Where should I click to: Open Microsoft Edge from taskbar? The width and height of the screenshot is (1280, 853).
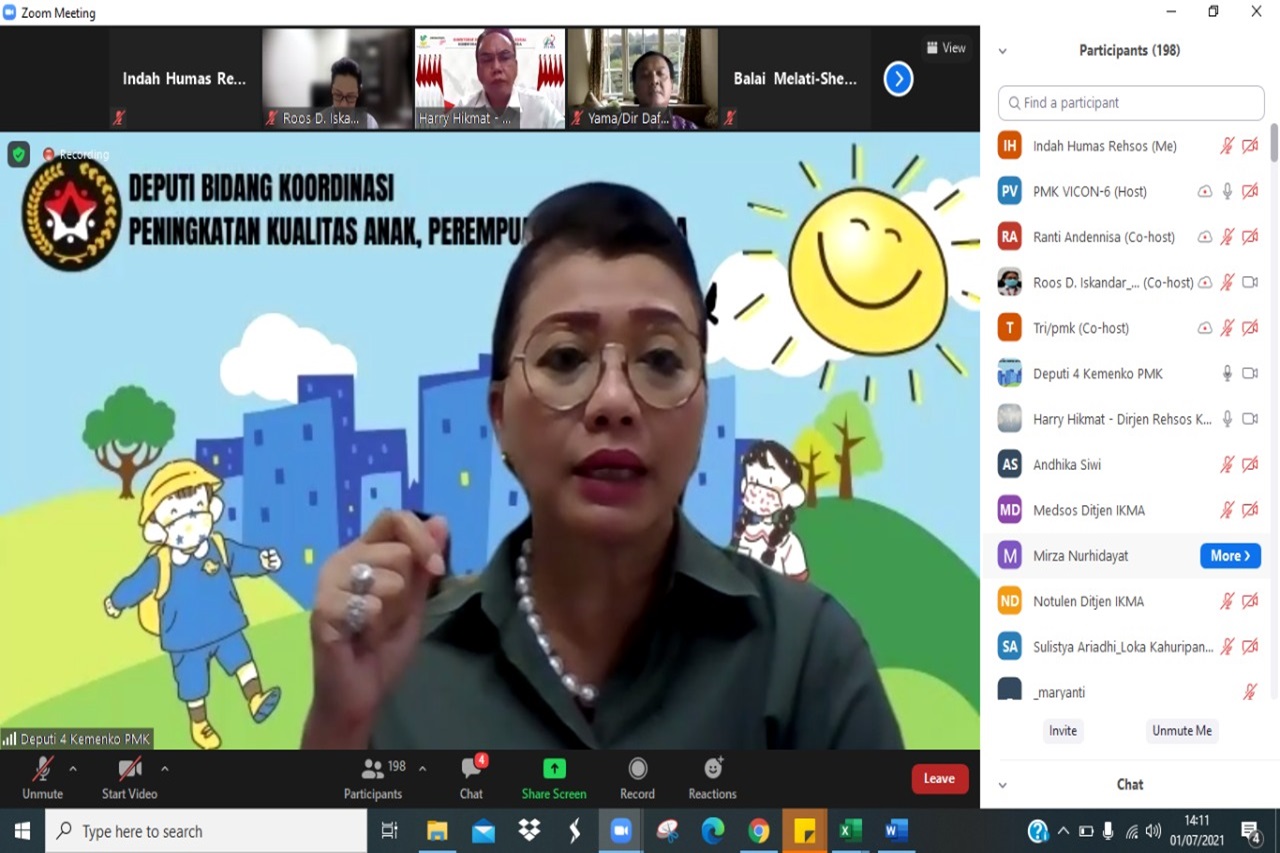713,831
